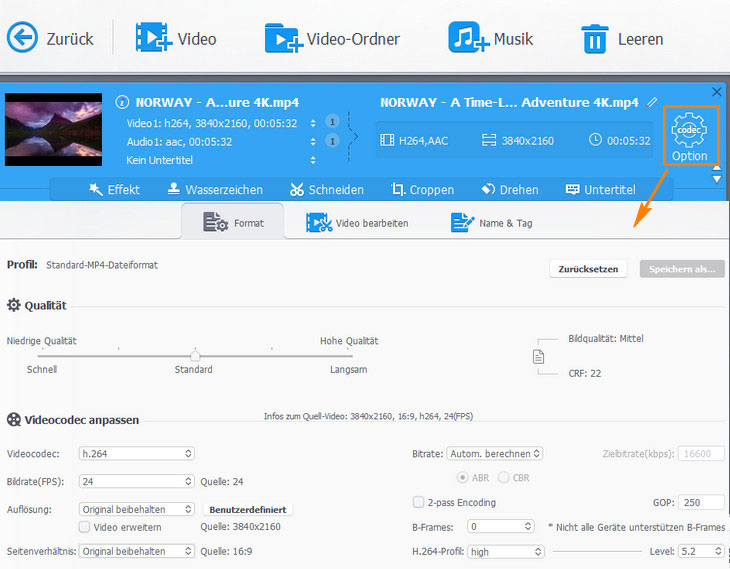Open the codec Option gear icon
730x569 pixels.
click(690, 132)
